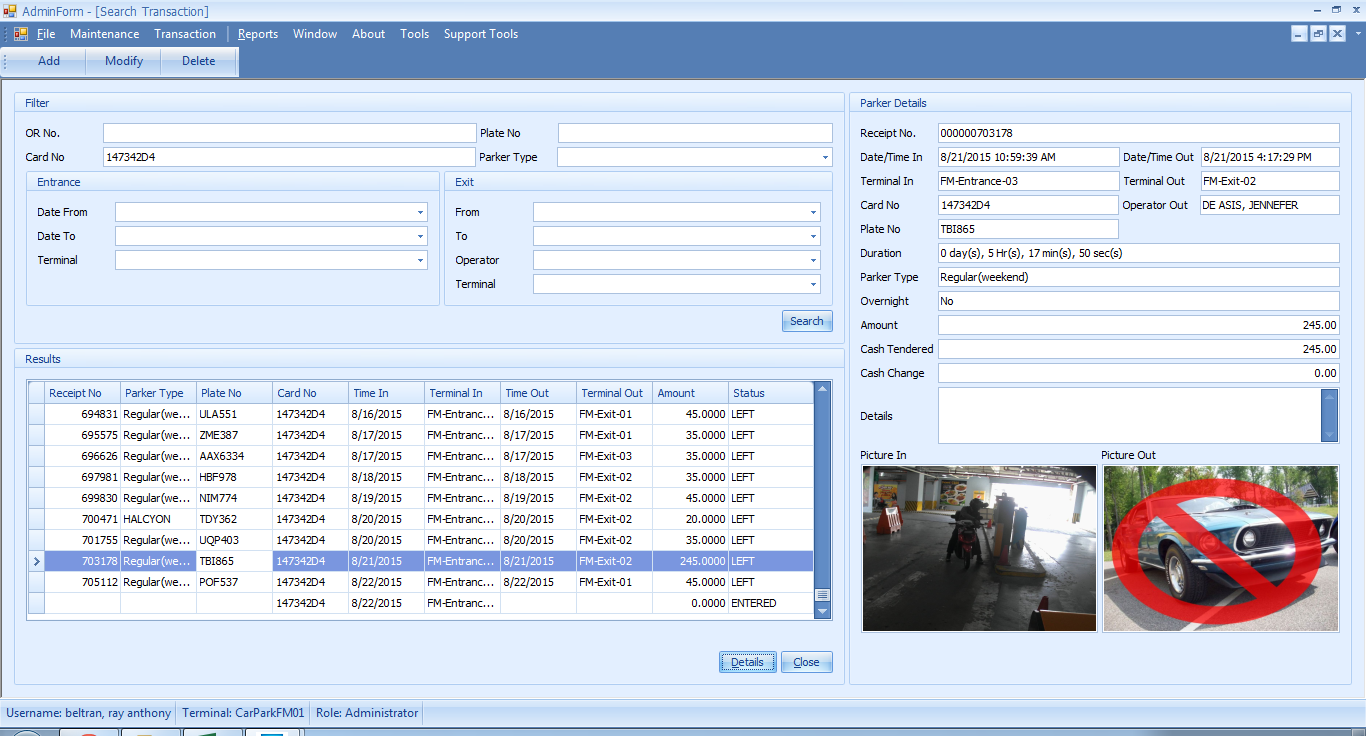Click the Add toolbar button
This screenshot has height=736, width=1366.
click(x=49, y=61)
